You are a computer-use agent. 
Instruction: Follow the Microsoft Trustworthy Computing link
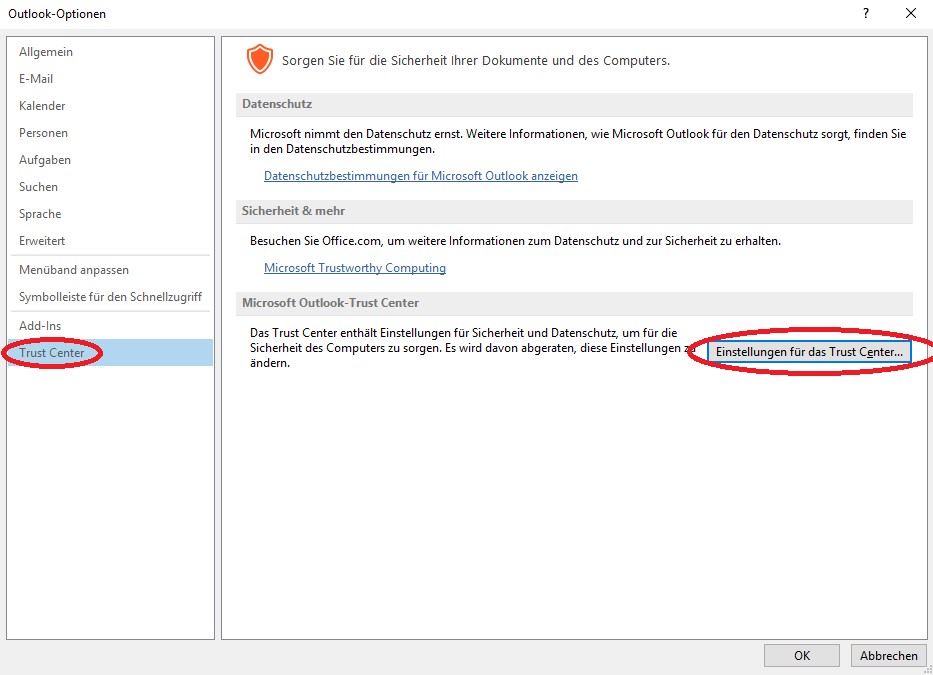coord(355,268)
